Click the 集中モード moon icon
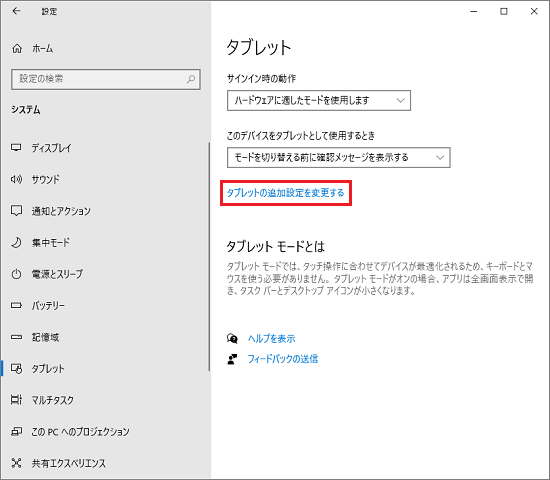 [16, 242]
